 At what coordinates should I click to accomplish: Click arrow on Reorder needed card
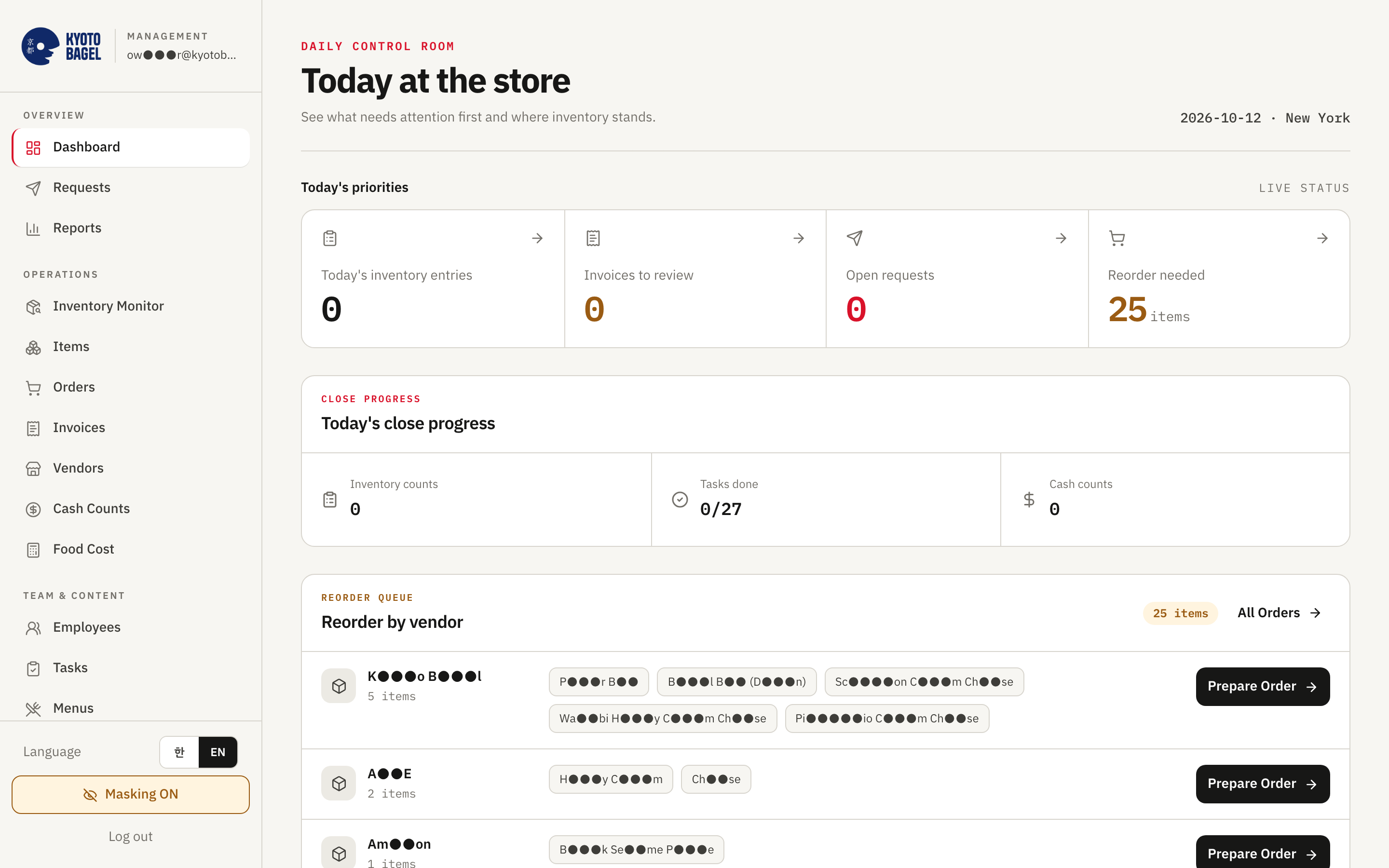coord(1322,238)
